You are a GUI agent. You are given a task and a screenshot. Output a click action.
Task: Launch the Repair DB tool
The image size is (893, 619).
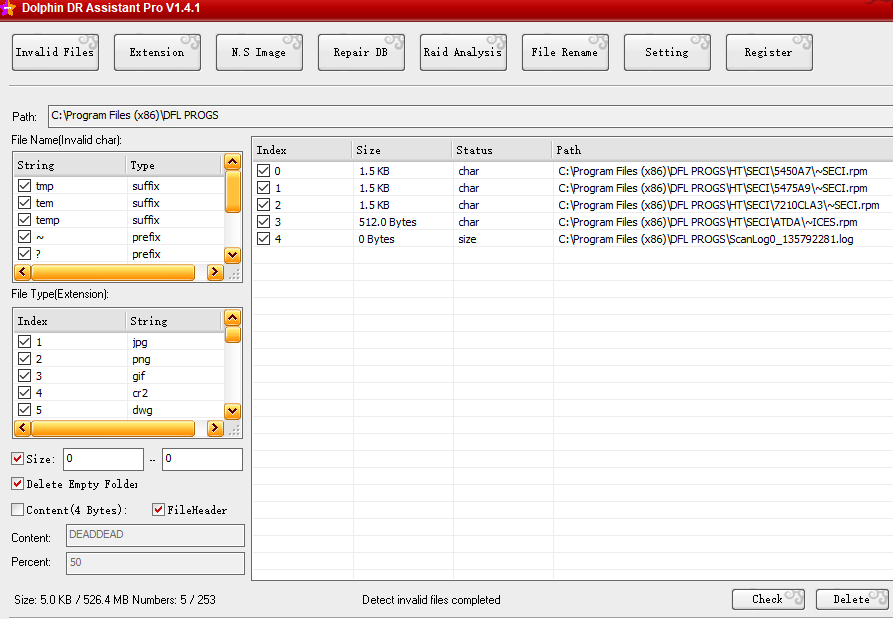pos(361,51)
